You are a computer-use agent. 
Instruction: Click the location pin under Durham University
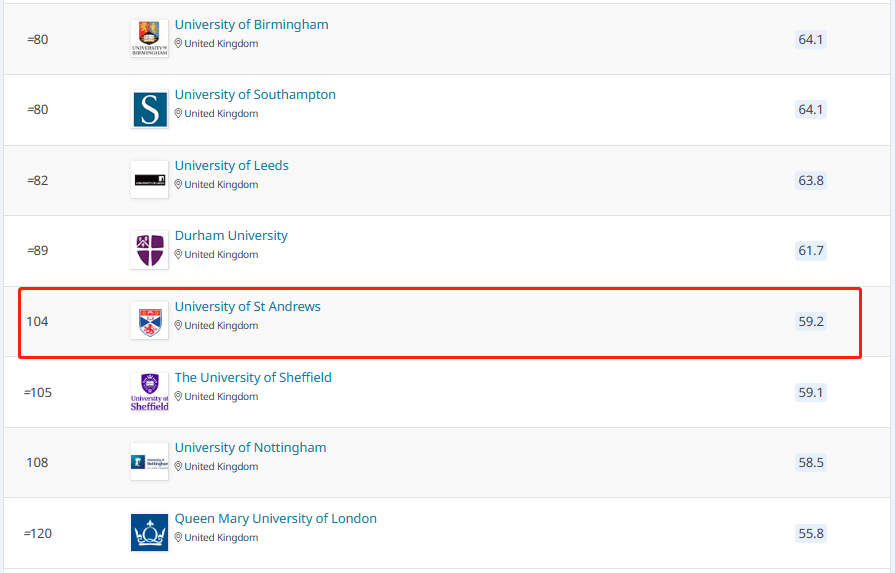click(x=179, y=255)
